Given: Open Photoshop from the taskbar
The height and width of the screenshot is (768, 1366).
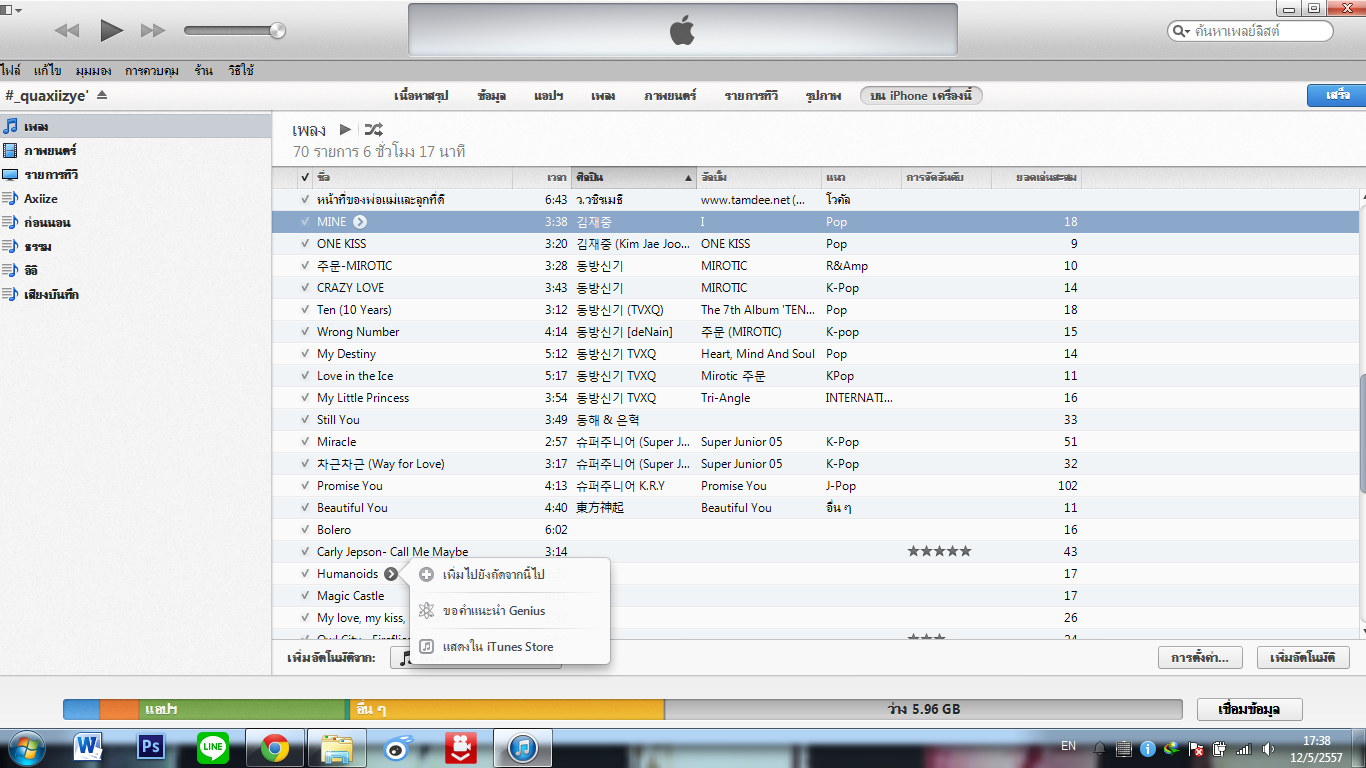Looking at the screenshot, I should (x=151, y=747).
